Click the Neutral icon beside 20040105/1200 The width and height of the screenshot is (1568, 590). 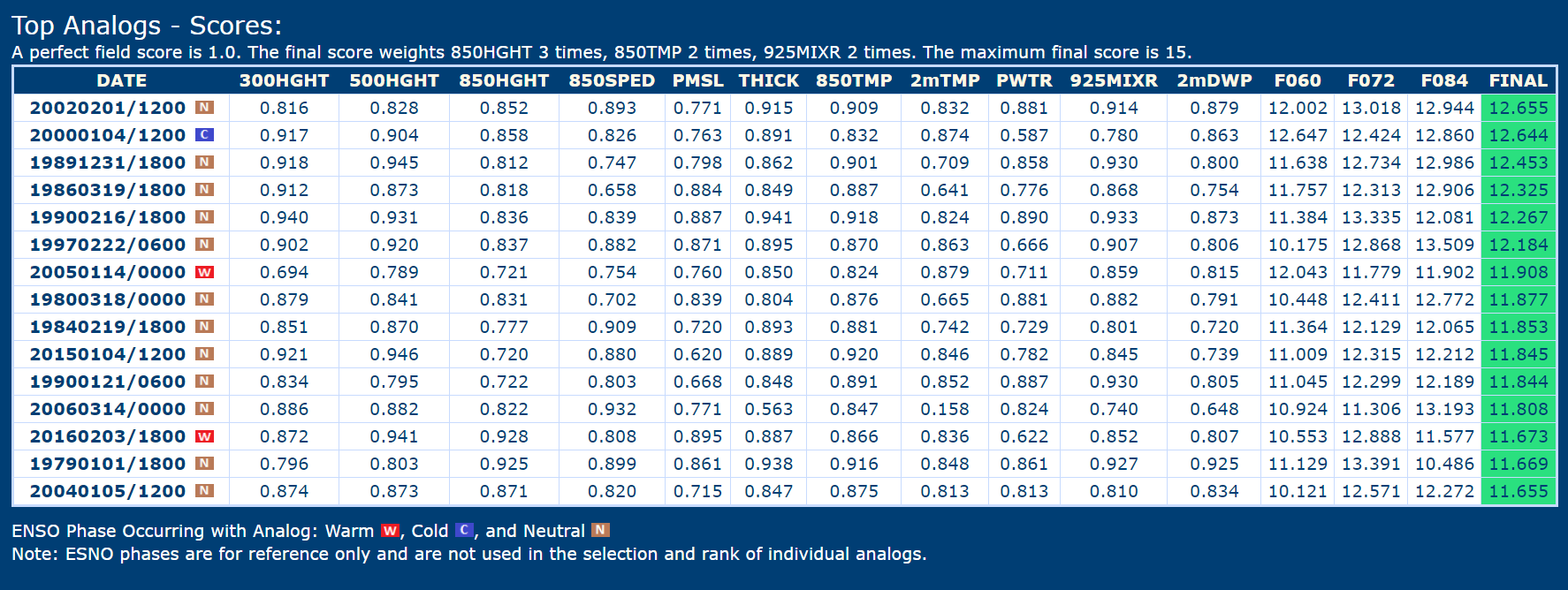204,491
